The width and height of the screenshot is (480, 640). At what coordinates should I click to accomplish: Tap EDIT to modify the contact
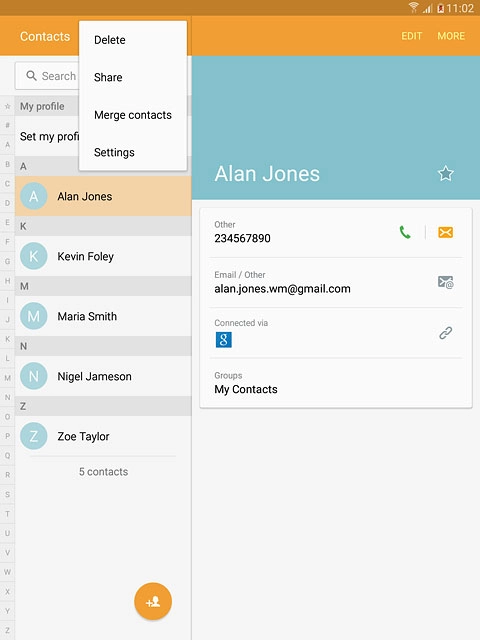[x=411, y=36]
